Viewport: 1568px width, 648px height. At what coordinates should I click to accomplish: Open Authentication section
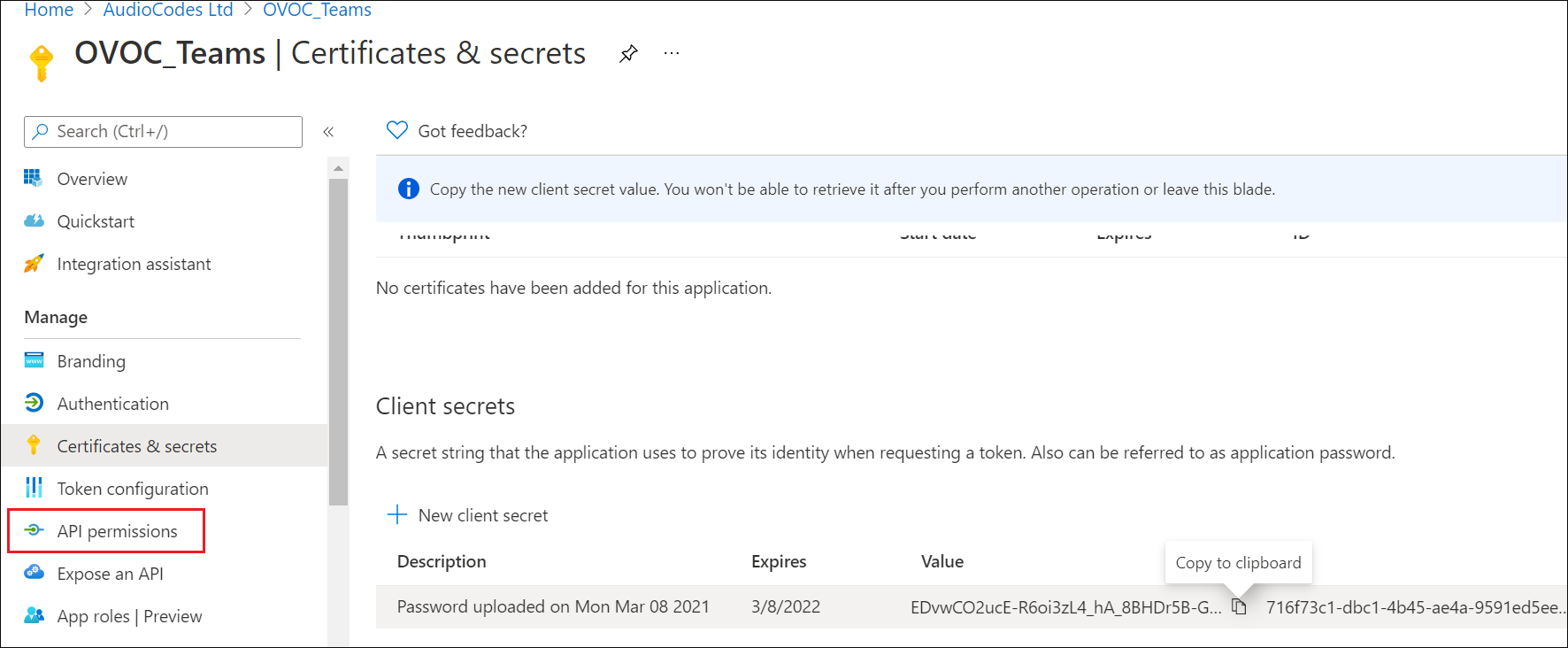[x=112, y=404]
